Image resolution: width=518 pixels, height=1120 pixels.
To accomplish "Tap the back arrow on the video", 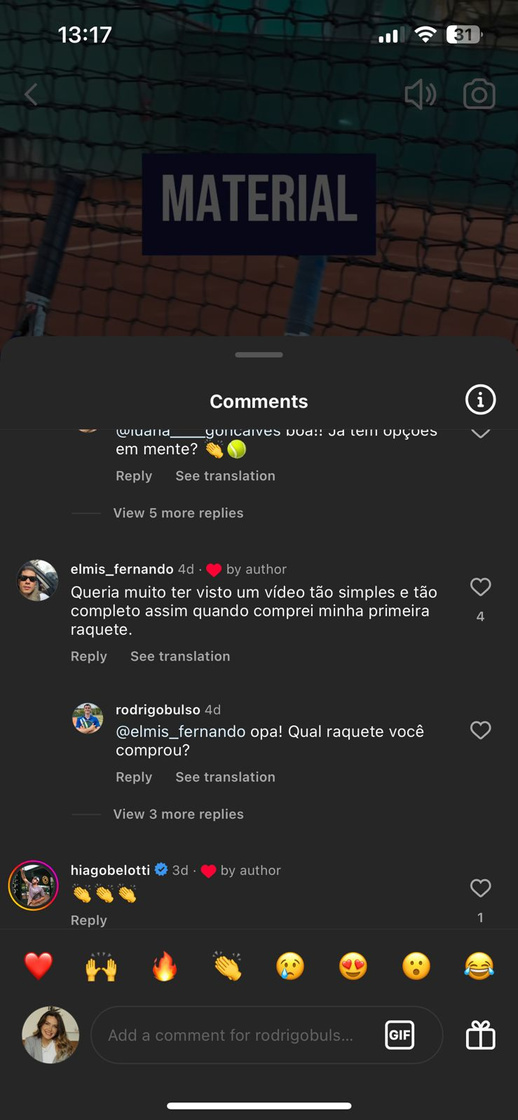I will coord(31,94).
